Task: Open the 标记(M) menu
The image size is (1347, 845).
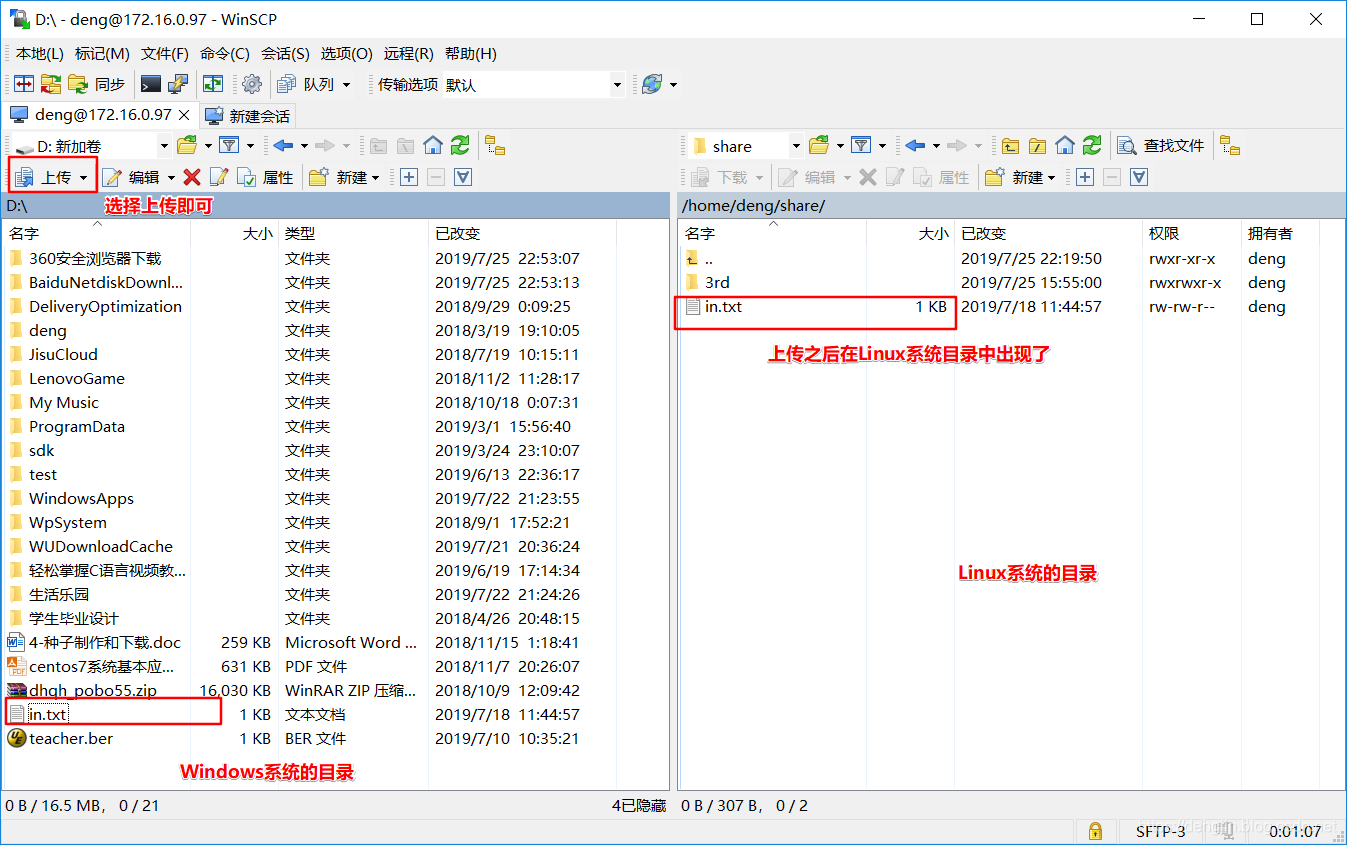Action: 102,53
